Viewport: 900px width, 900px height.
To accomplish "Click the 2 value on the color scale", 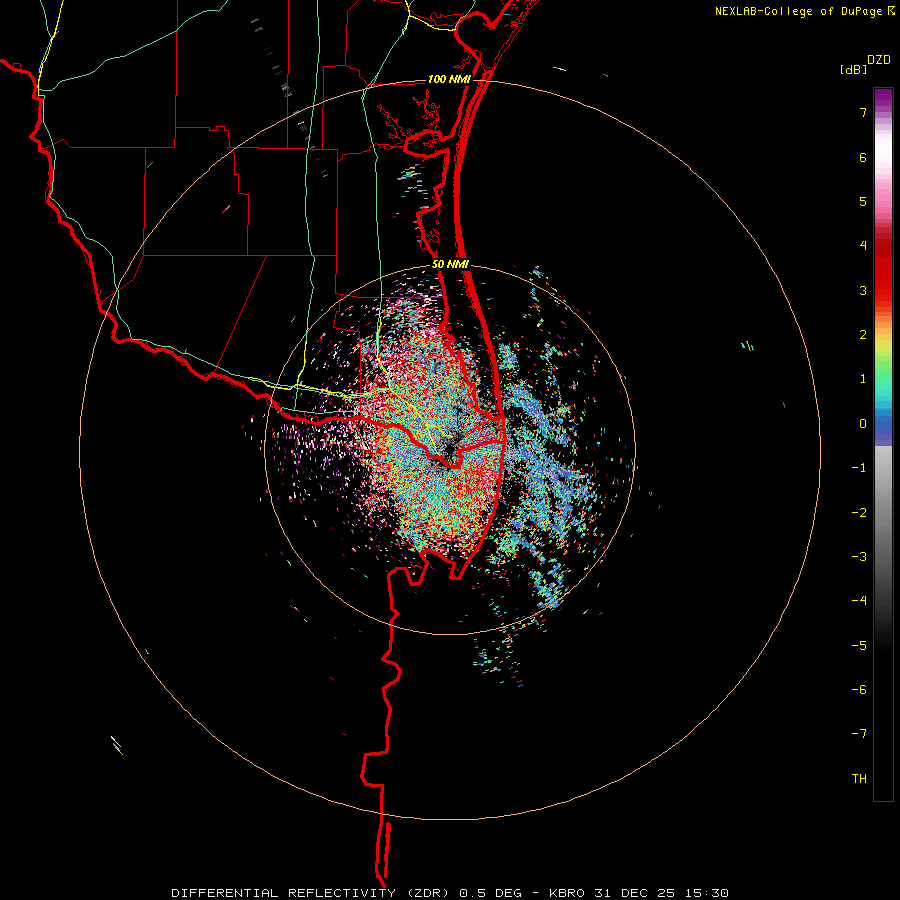I will (863, 335).
